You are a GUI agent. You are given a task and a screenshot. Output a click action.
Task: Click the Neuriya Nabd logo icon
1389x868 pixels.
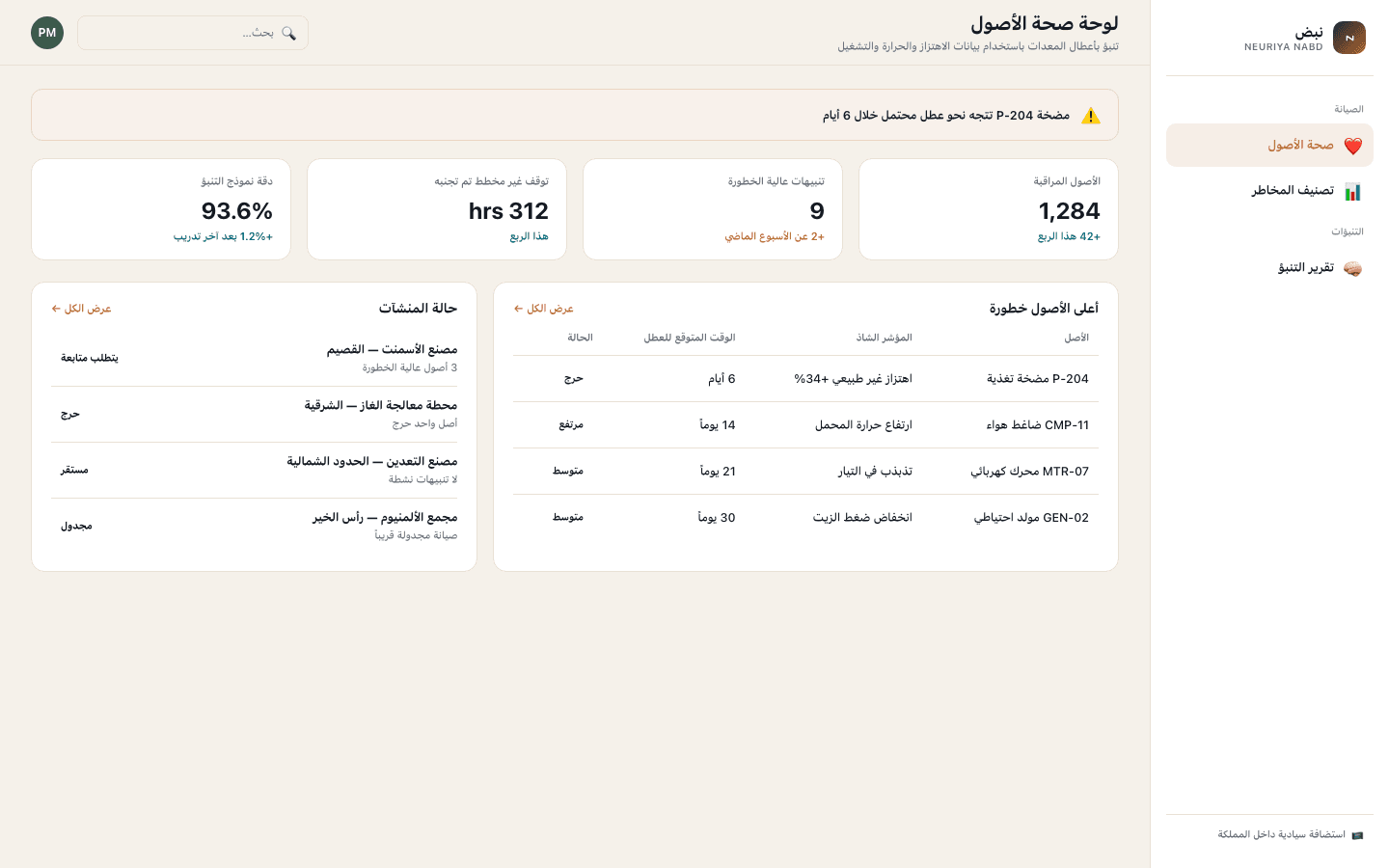coord(1348,38)
